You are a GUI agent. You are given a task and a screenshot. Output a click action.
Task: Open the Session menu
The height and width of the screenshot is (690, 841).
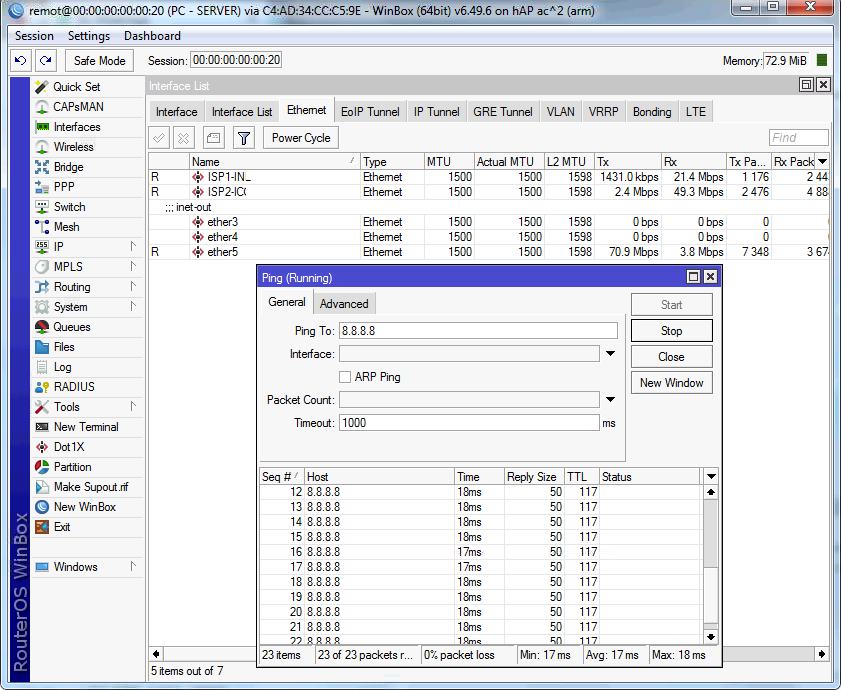pyautogui.click(x=34, y=36)
